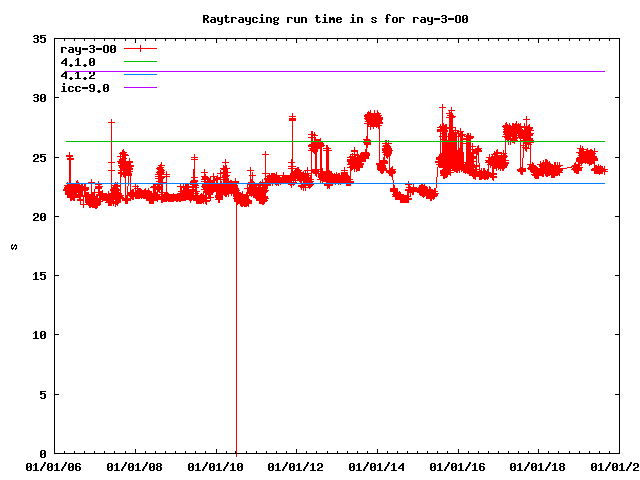Click the 4.1.2 legend label
Image resolution: width=640 pixels, height=480 pixels.
(x=78, y=75)
